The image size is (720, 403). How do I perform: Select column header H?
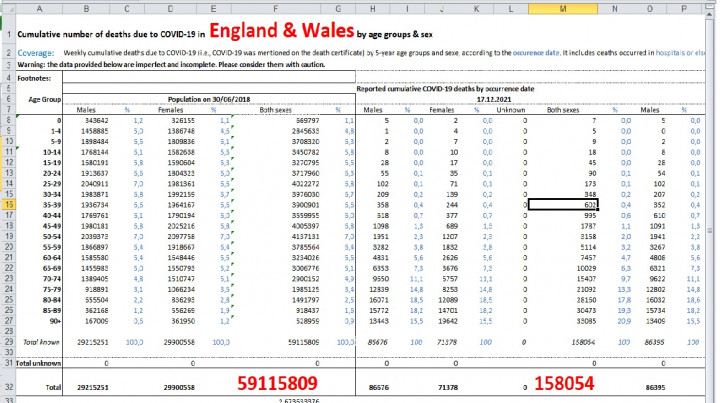click(373, 9)
